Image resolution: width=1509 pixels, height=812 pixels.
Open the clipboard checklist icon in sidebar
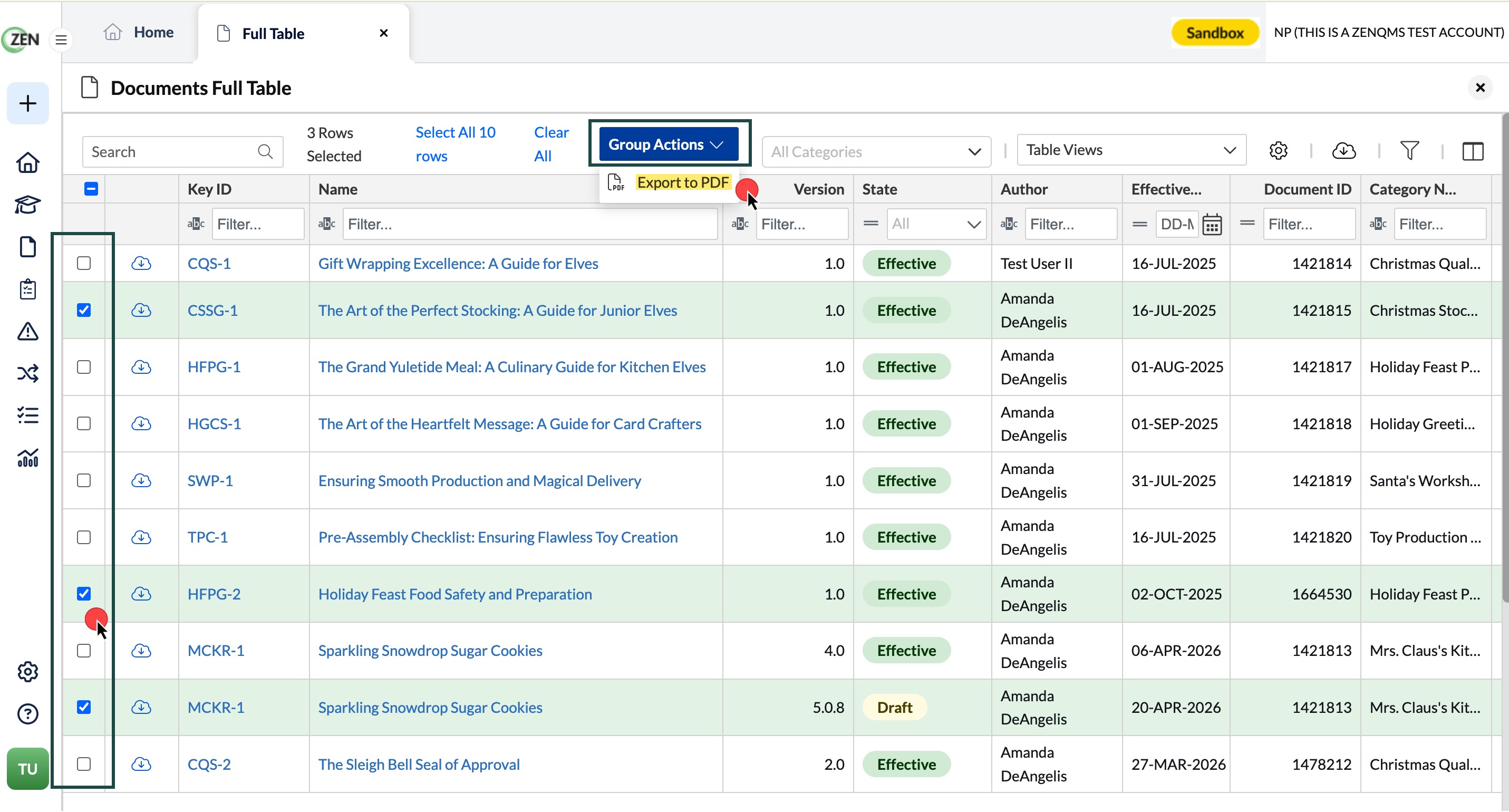click(x=27, y=289)
